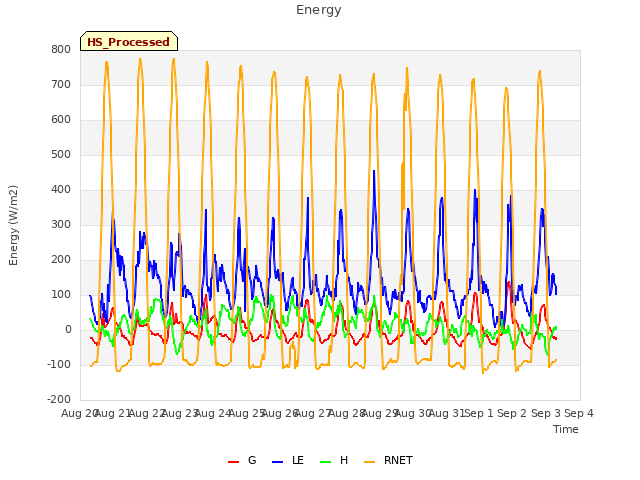The height and width of the screenshot is (480, 640).
Task: Click the 400 y-axis tick label
Action: (61, 190)
